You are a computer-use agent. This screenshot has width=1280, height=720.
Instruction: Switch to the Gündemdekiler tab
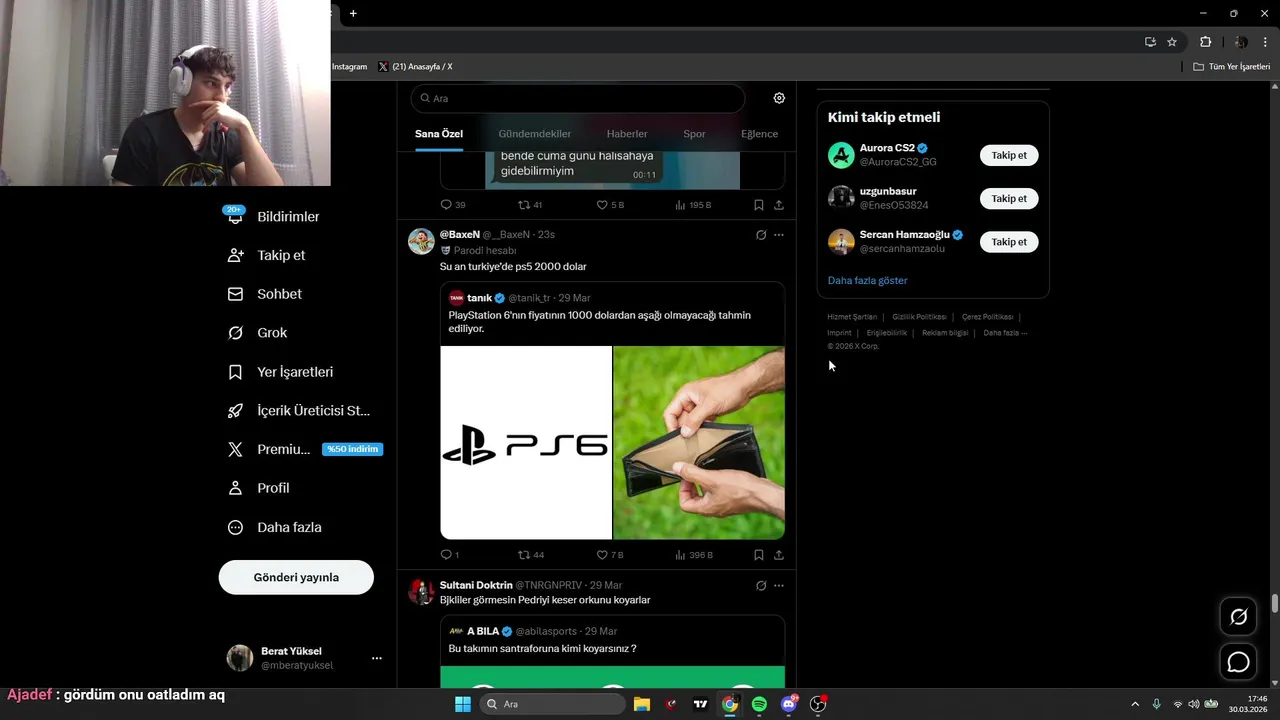coord(535,134)
